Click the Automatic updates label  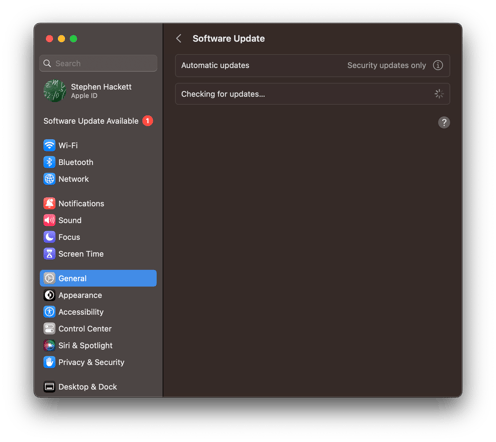pyautogui.click(x=215, y=65)
